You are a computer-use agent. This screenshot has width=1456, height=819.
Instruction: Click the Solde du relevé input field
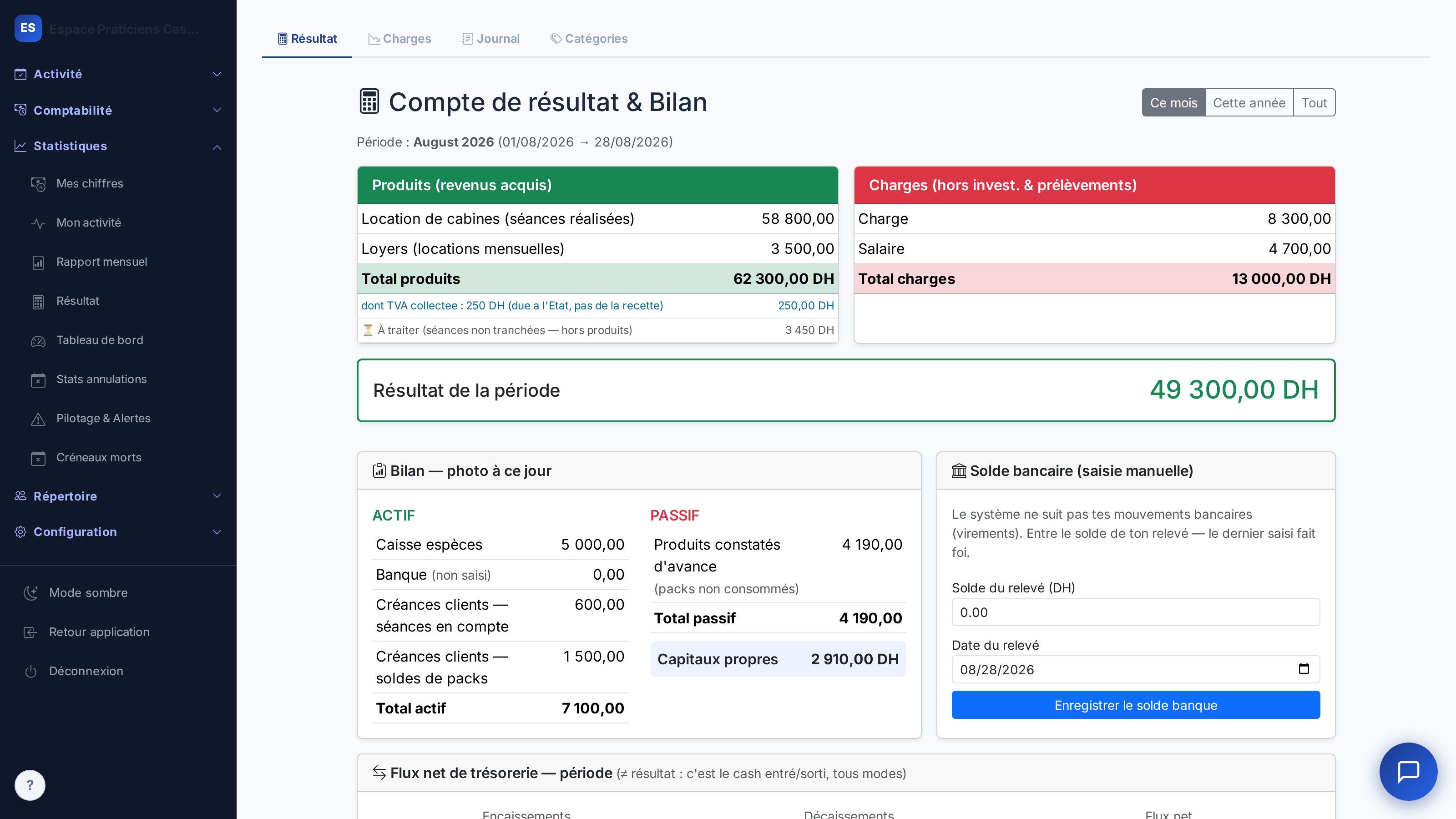tap(1136, 612)
